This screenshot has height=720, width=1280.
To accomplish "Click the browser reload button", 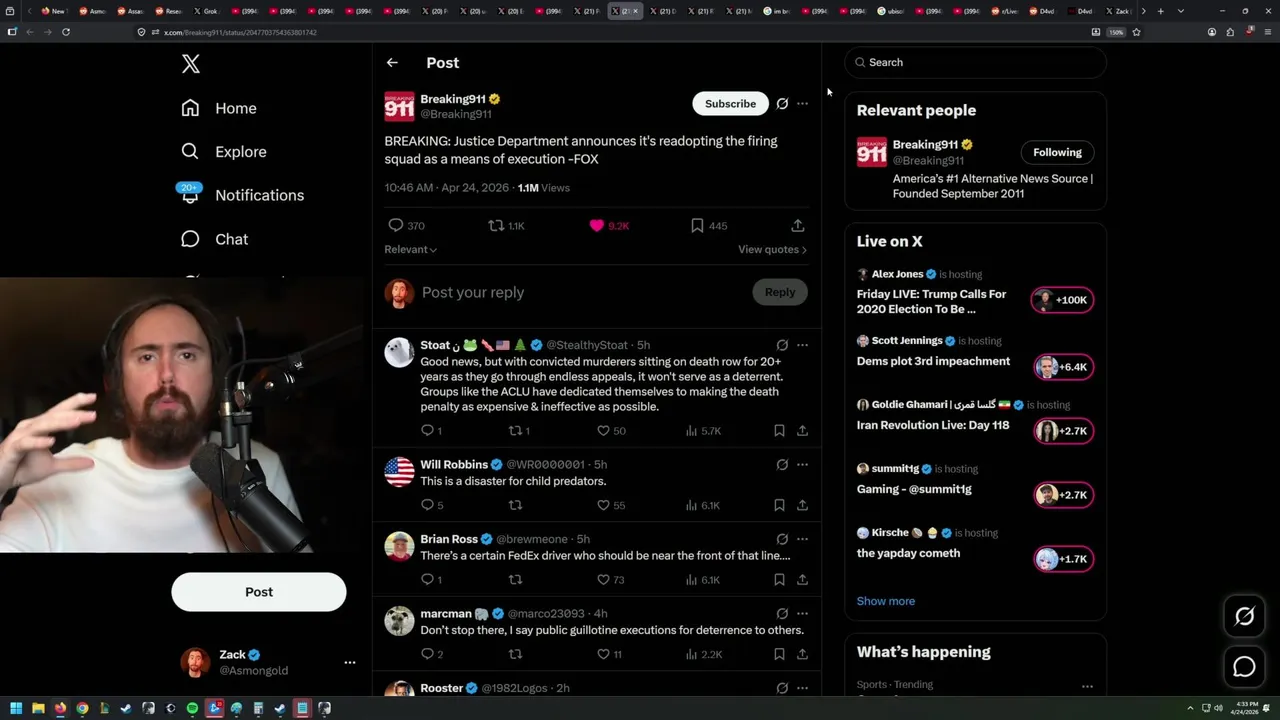I will 66,32.
